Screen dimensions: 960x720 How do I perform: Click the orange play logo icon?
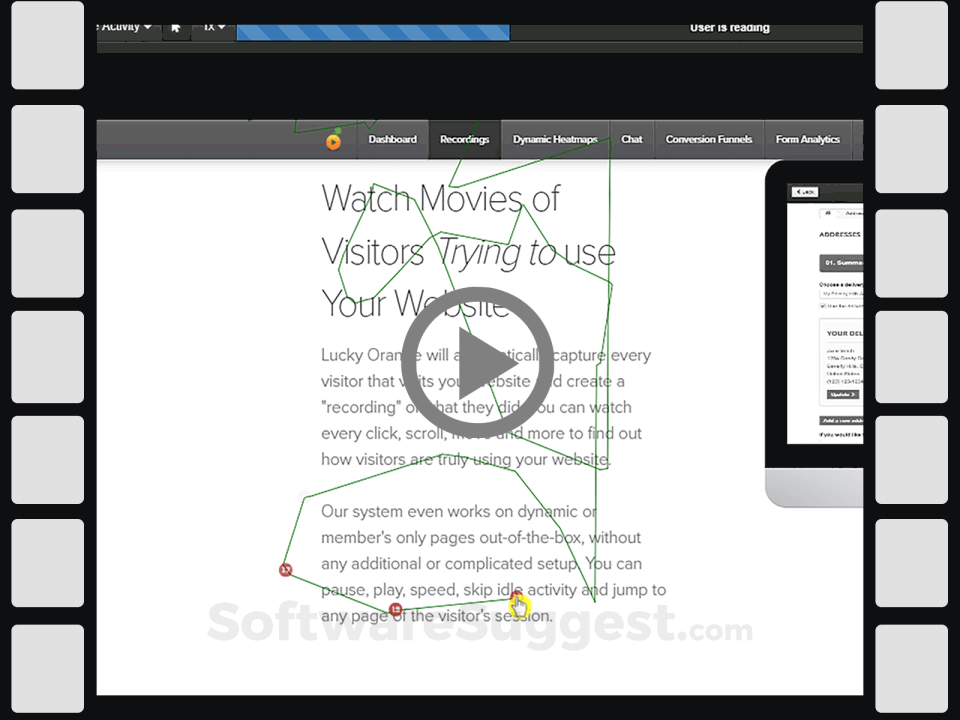334,142
